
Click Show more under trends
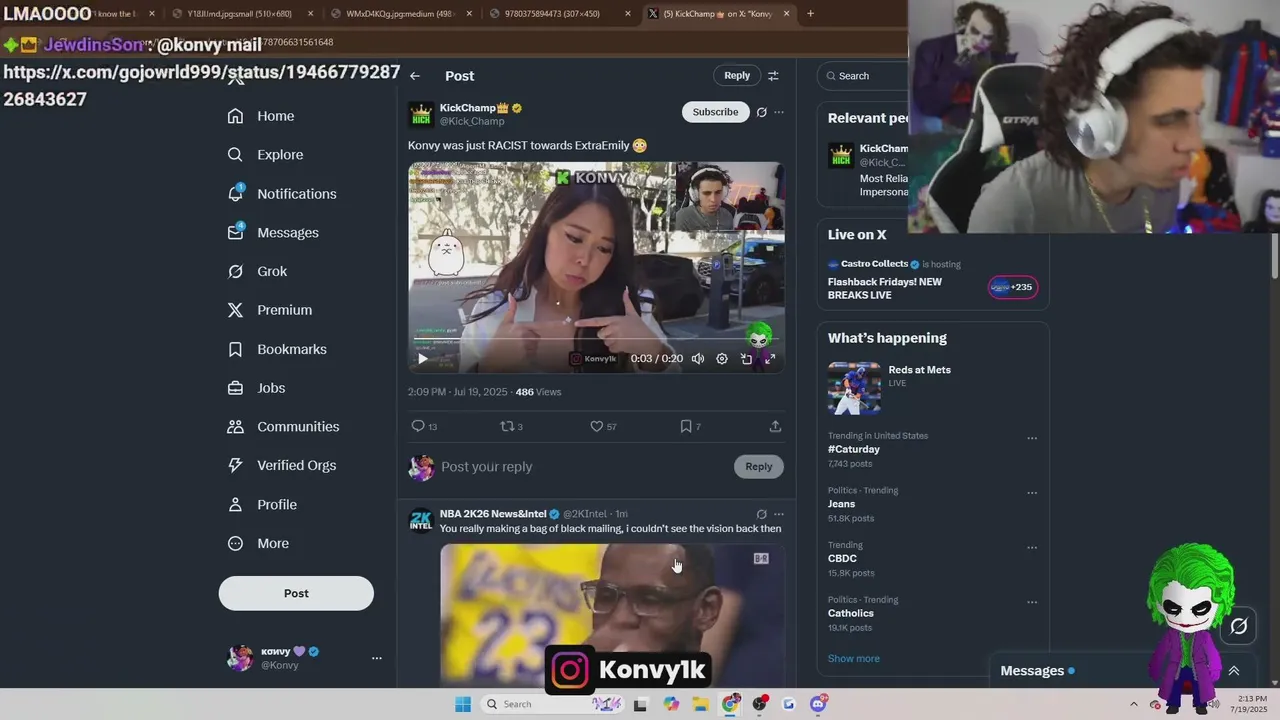(x=854, y=658)
